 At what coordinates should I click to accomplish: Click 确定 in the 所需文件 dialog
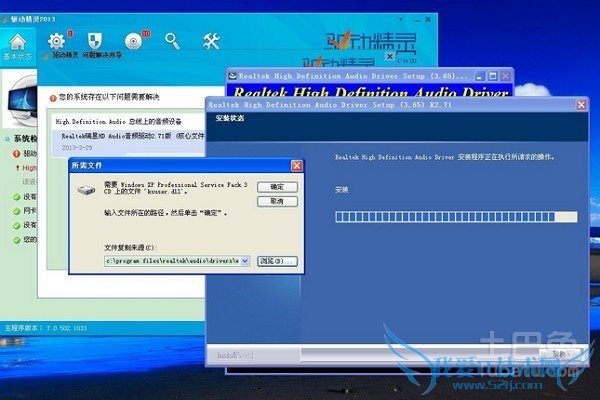[277, 187]
